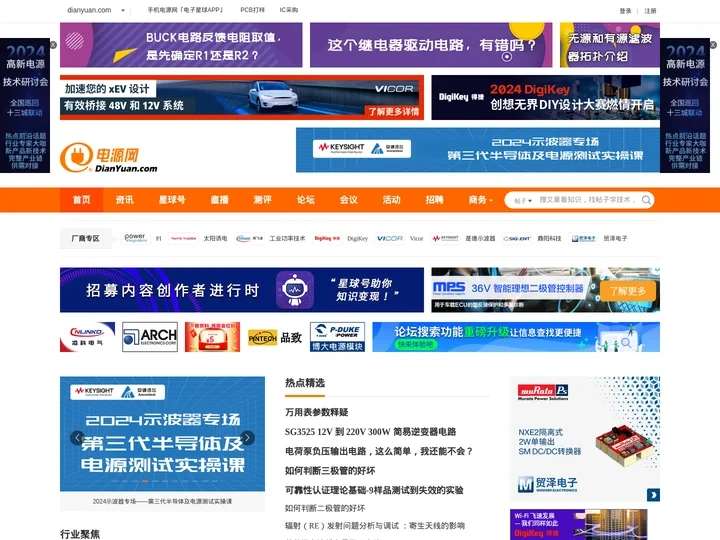Image resolution: width=720 pixels, height=540 pixels.
Task: Open the 会议 navigation tab
Action: 349,200
